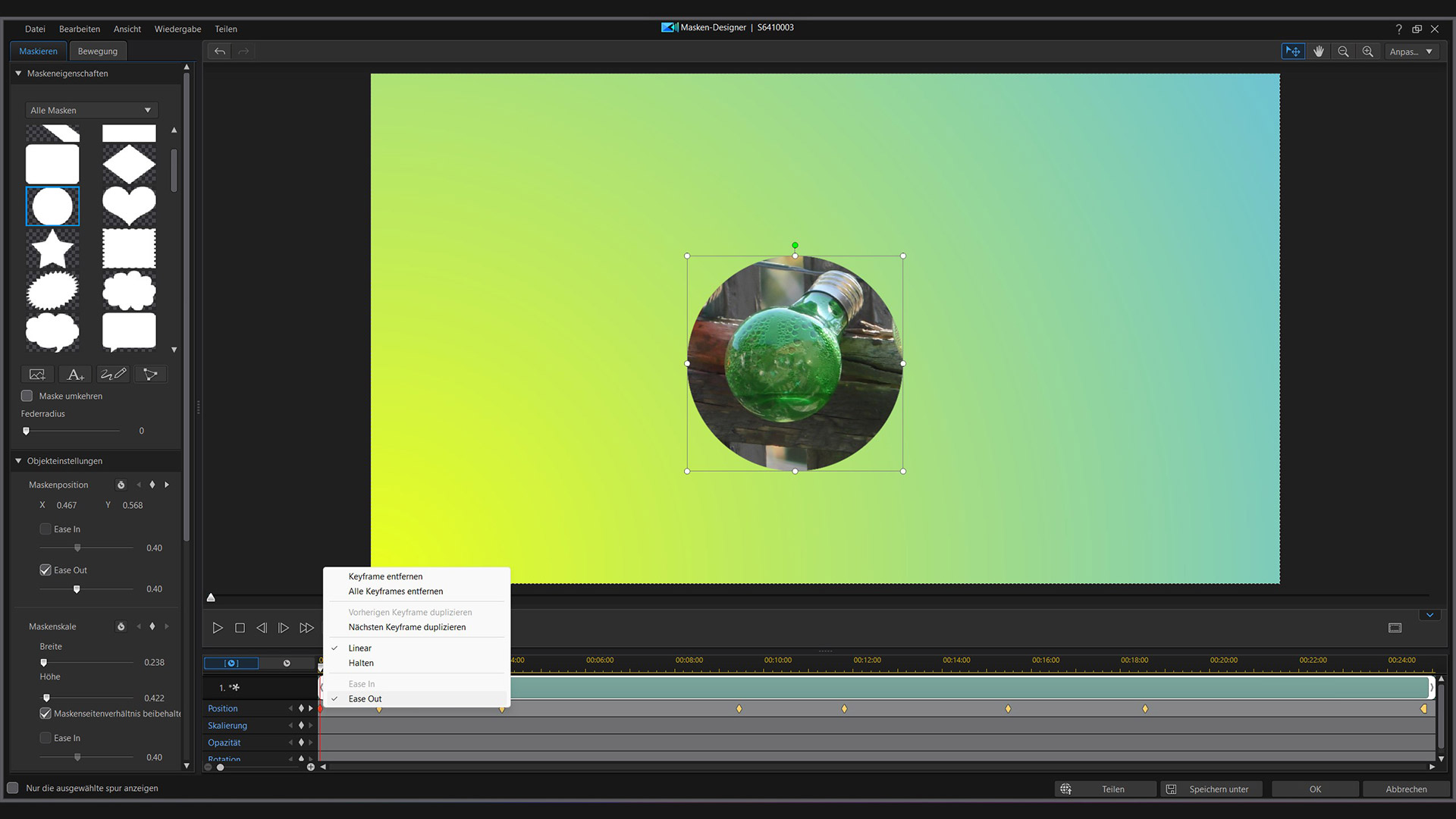Click the undo arrow icon
This screenshot has width=1456, height=819.
point(219,52)
